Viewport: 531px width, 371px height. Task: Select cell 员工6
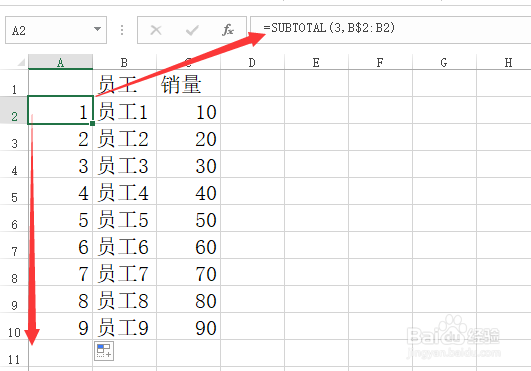pos(124,245)
